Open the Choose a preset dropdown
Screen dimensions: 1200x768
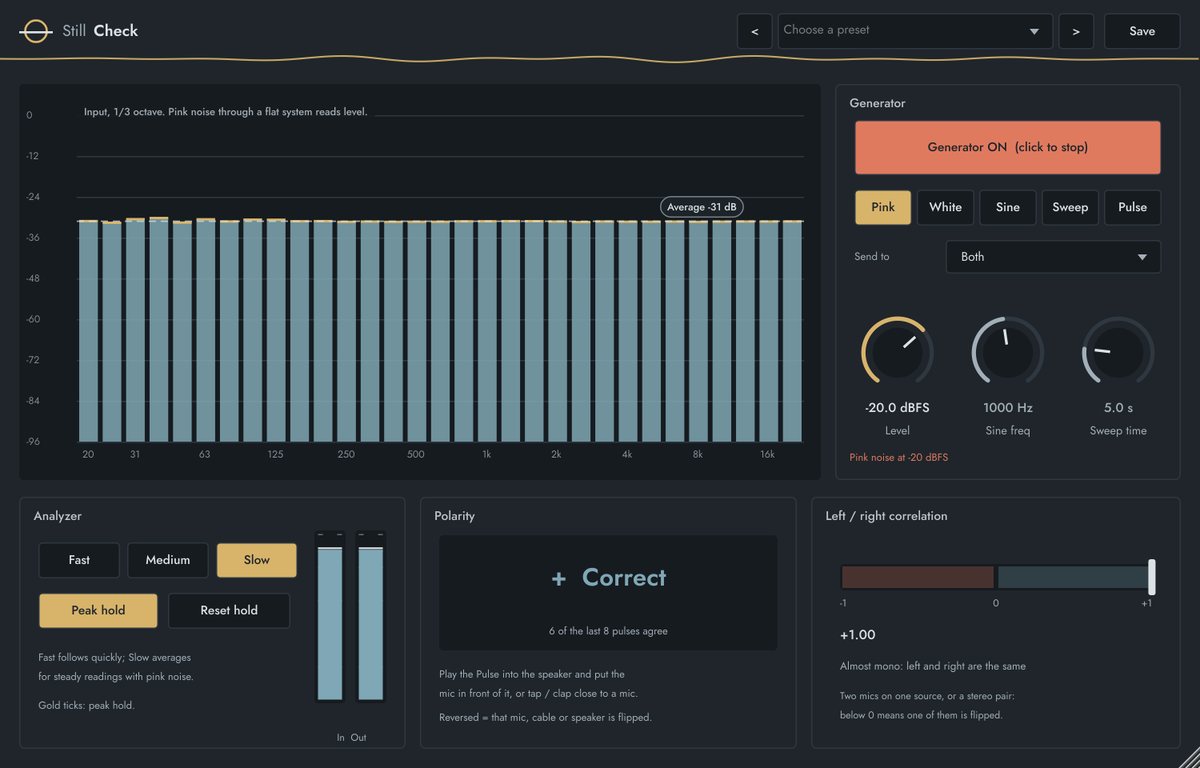click(915, 31)
